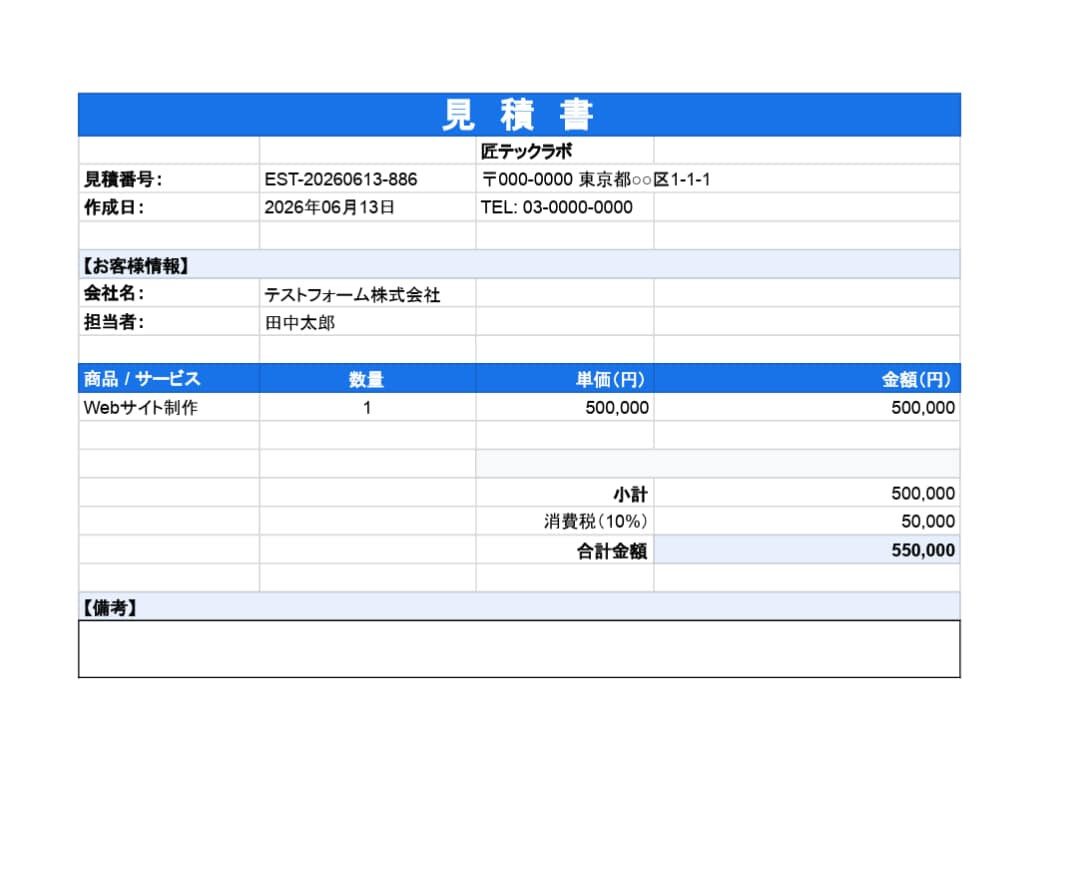Click the date 2026年06月13日
Screen dimensions: 1088x895
pos(330,207)
